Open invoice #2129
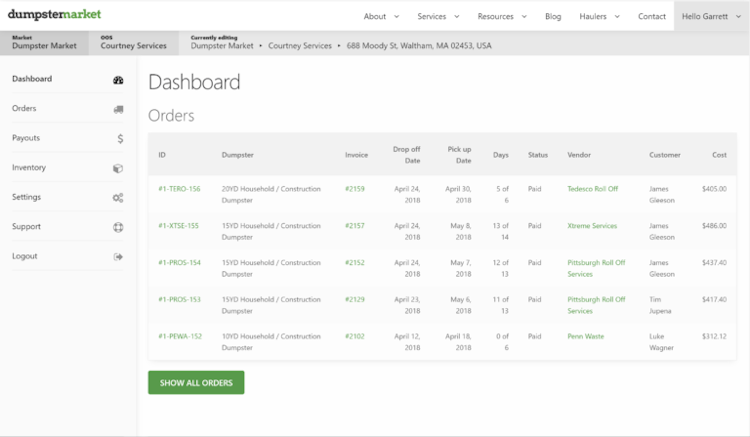The height and width of the screenshot is (437, 750). 355,299
